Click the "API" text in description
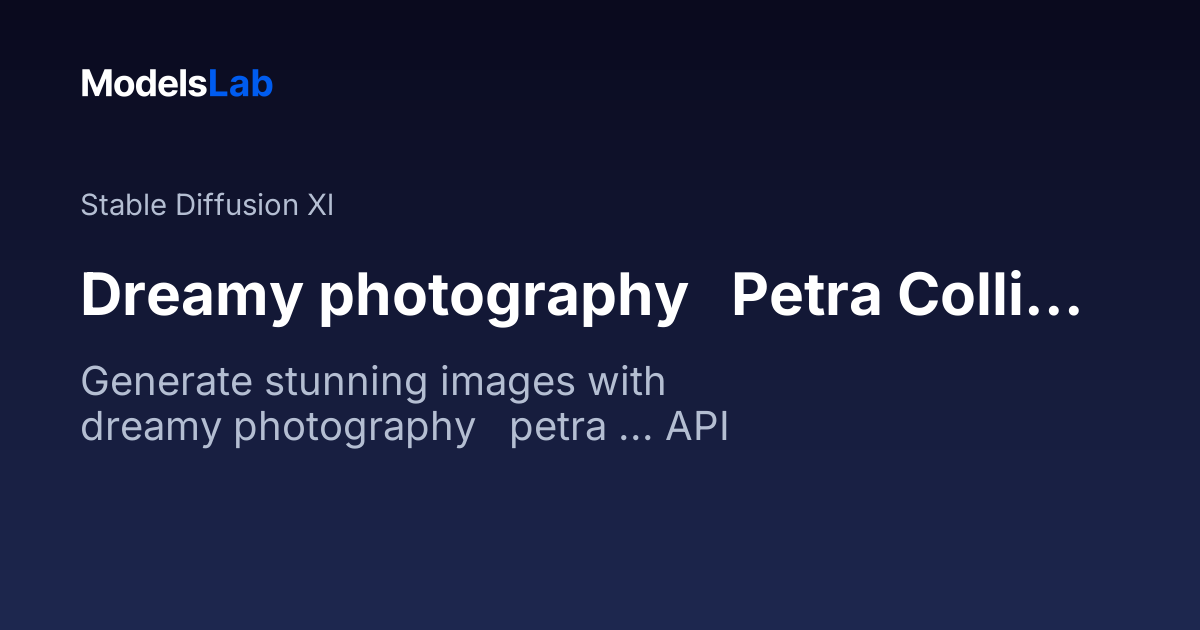1200x630 pixels. (697, 428)
